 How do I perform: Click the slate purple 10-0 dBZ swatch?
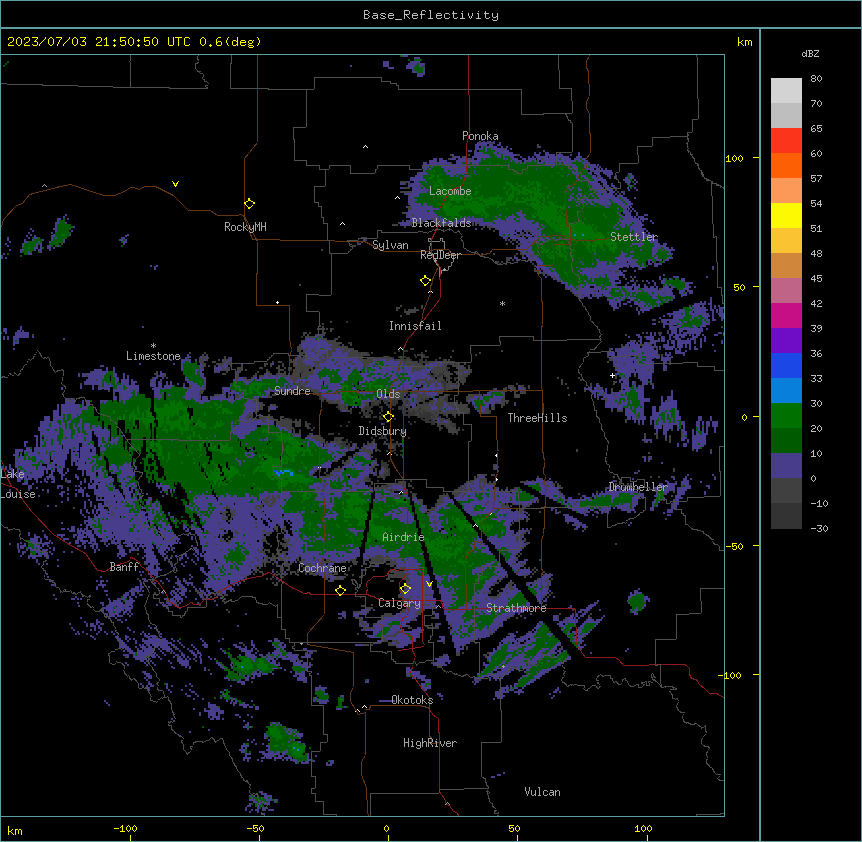point(786,466)
